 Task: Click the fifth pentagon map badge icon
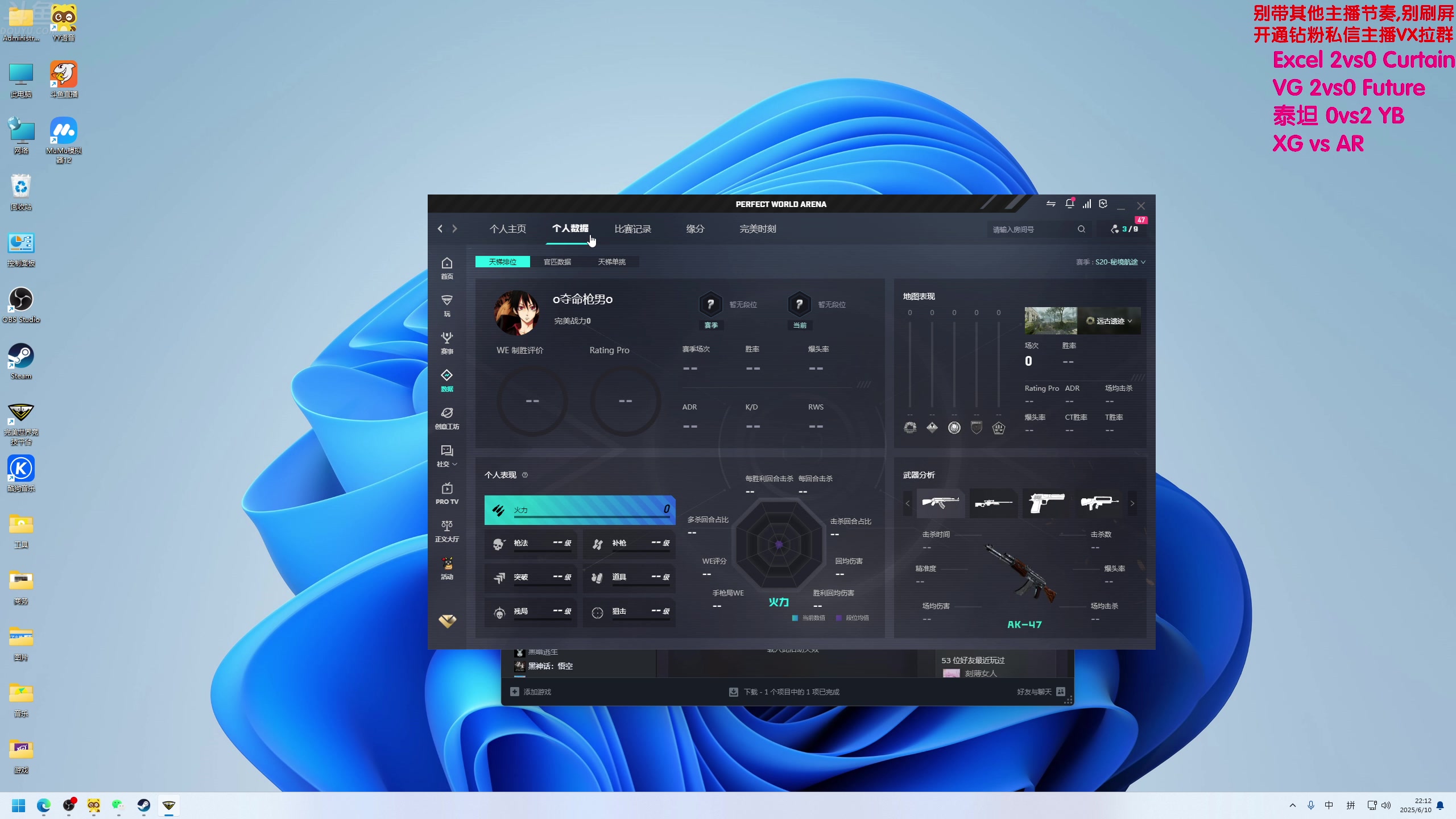click(999, 428)
